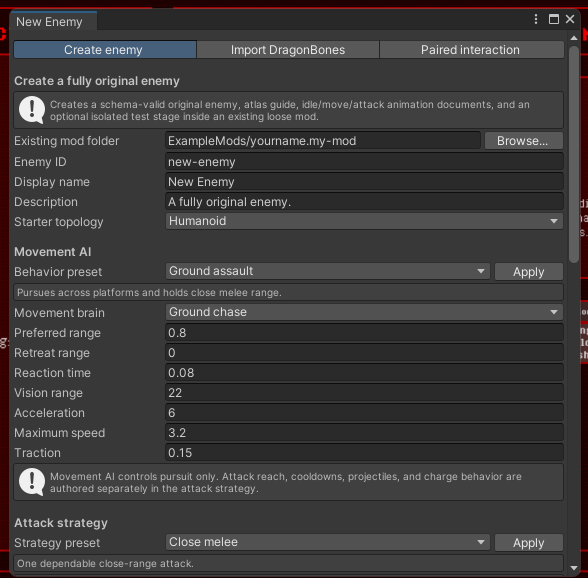Click the Display name field
Image resolution: width=588 pixels, height=578 pixels.
(364, 182)
